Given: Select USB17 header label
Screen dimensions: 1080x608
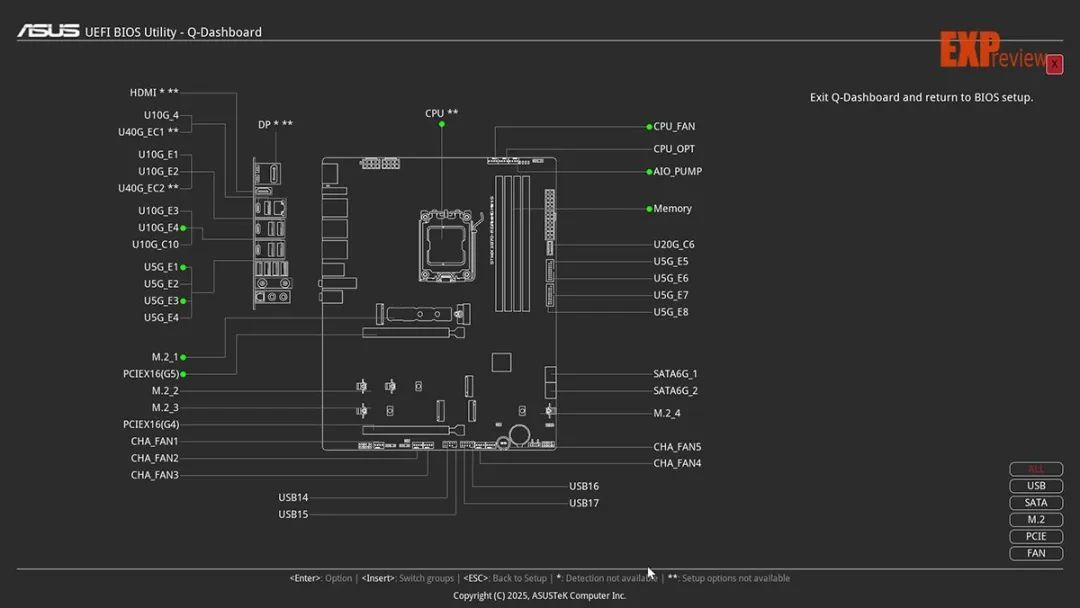Looking at the screenshot, I should click(583, 503).
